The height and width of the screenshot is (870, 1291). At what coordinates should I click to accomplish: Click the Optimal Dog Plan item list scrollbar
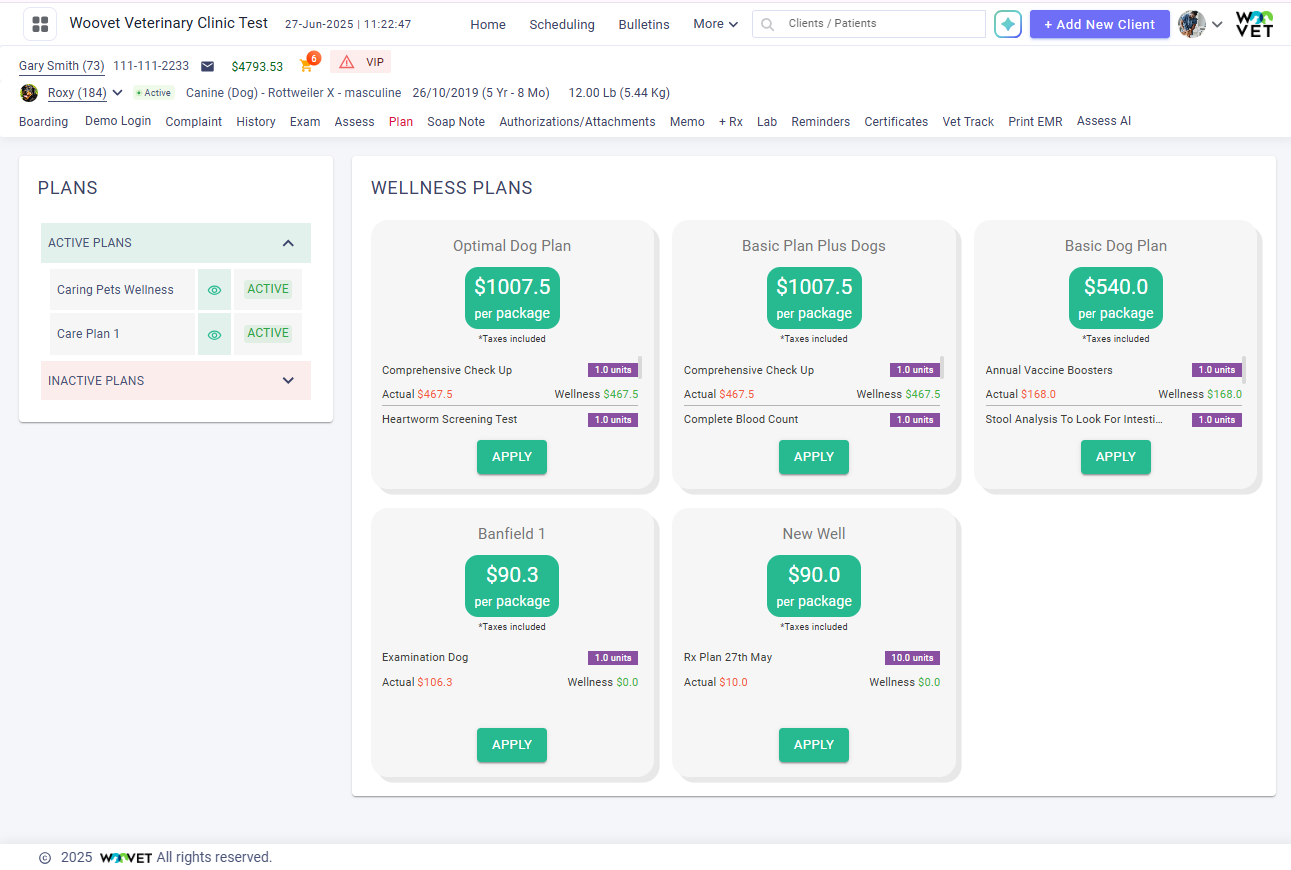point(640,367)
